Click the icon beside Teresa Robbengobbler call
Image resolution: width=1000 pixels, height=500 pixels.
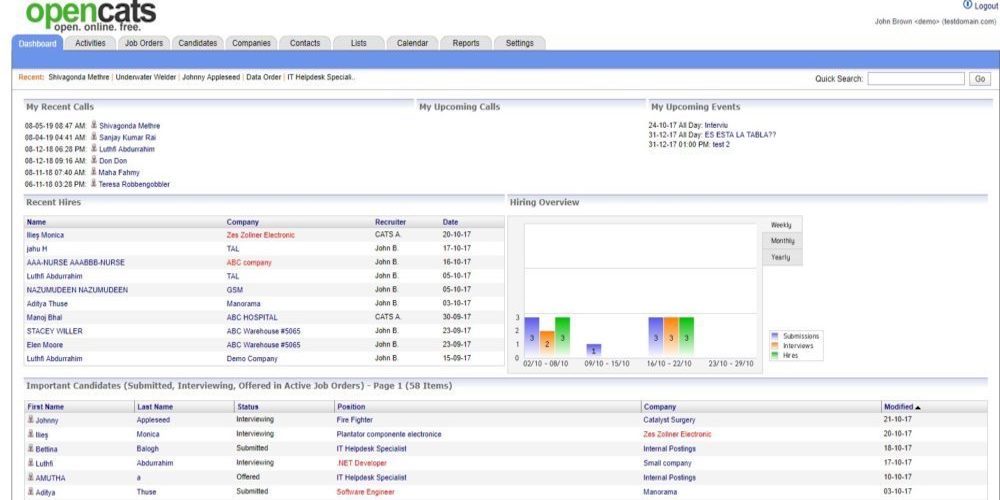pyautogui.click(x=94, y=184)
